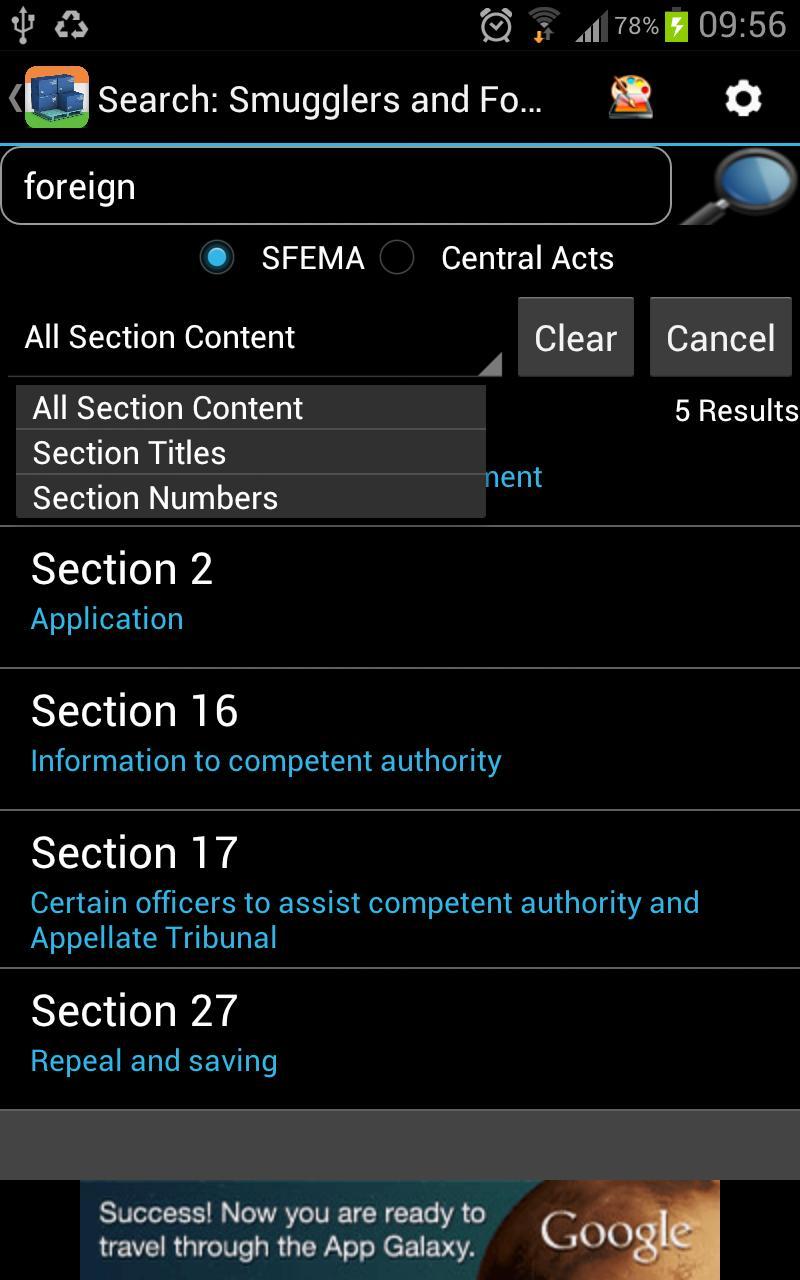Collapse the All Section Content spinner
Image resolution: width=800 pixels, height=1280 pixels.
click(x=255, y=338)
